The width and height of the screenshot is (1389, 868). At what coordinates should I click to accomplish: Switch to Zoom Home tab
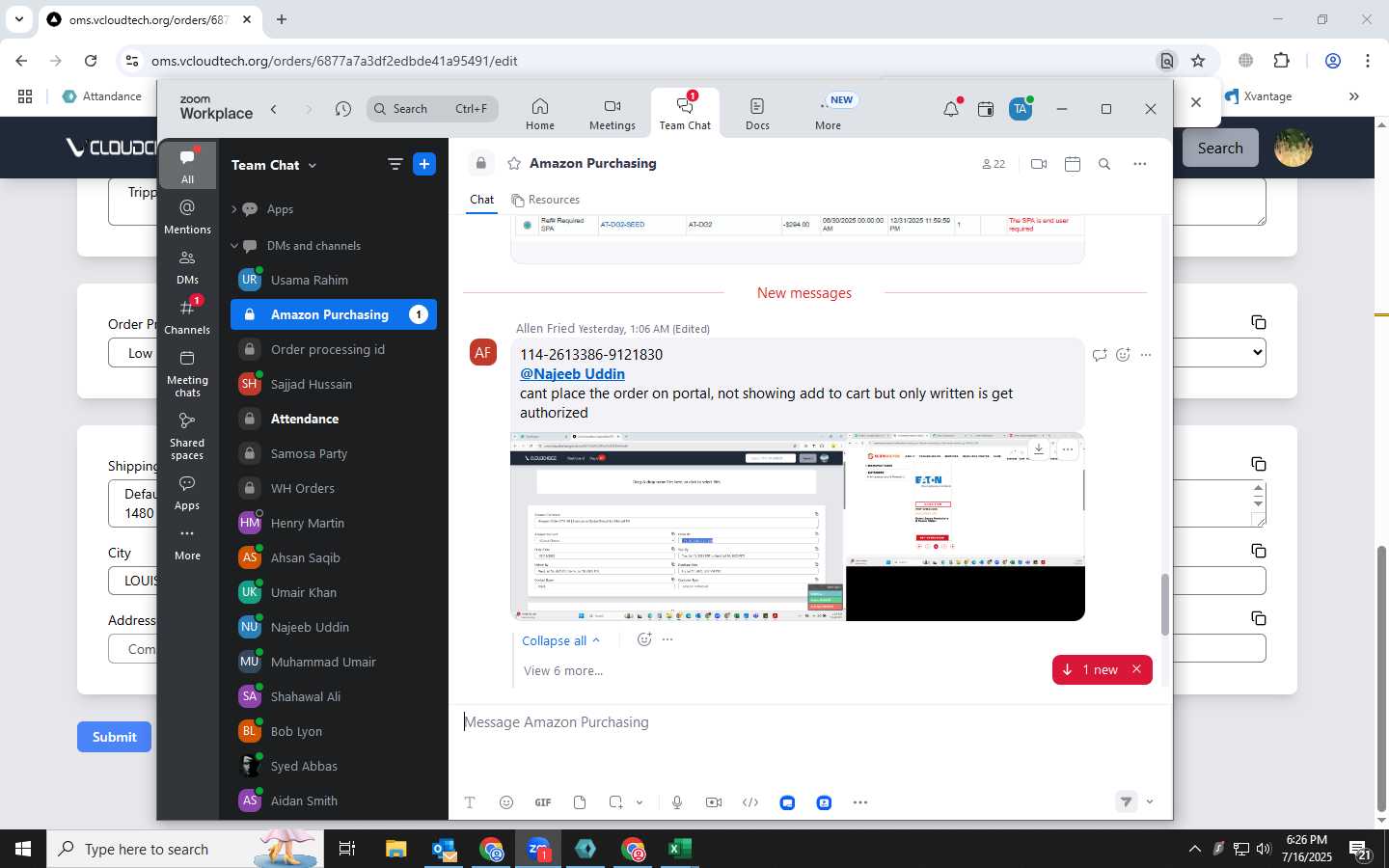[x=540, y=114]
